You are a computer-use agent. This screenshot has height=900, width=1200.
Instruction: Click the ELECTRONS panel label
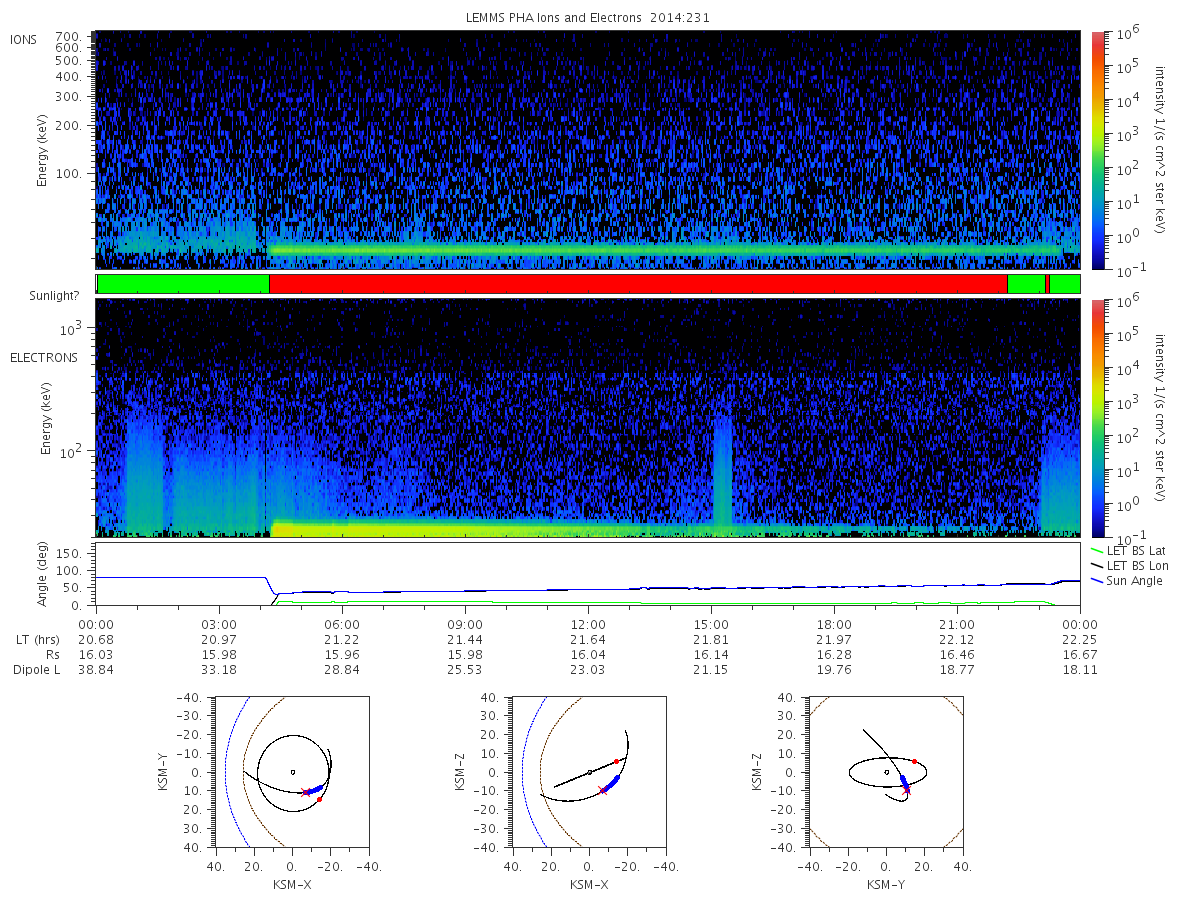[43, 357]
